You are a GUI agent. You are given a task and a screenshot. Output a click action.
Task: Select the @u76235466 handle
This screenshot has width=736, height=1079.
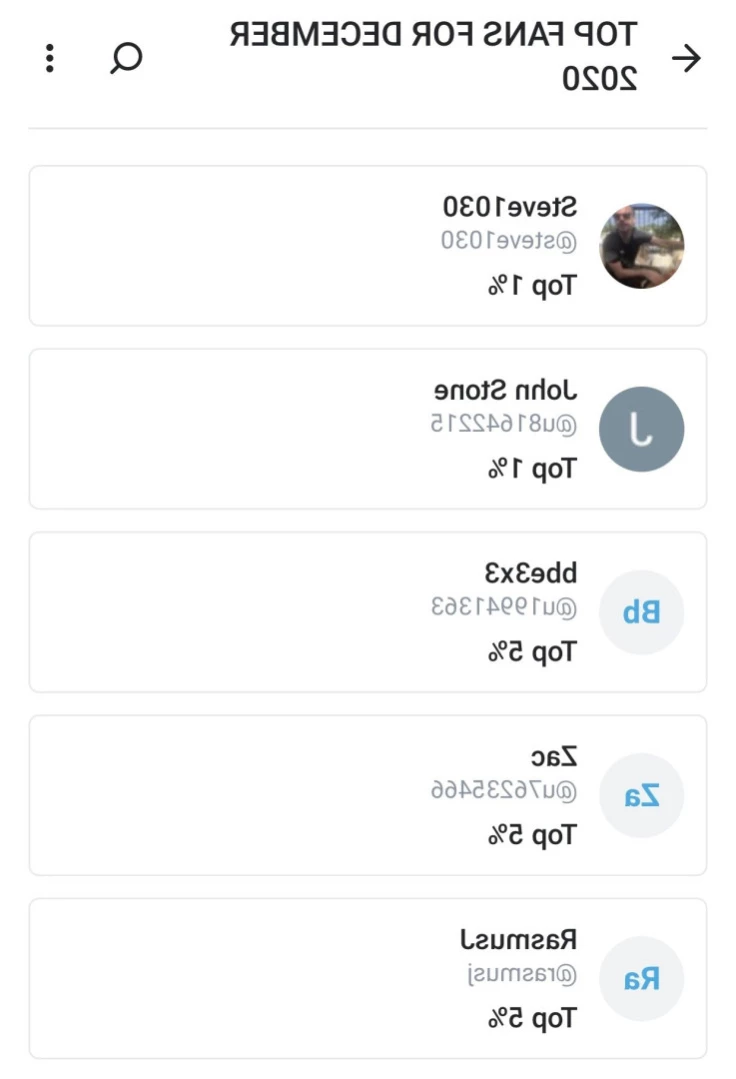pyautogui.click(x=504, y=790)
